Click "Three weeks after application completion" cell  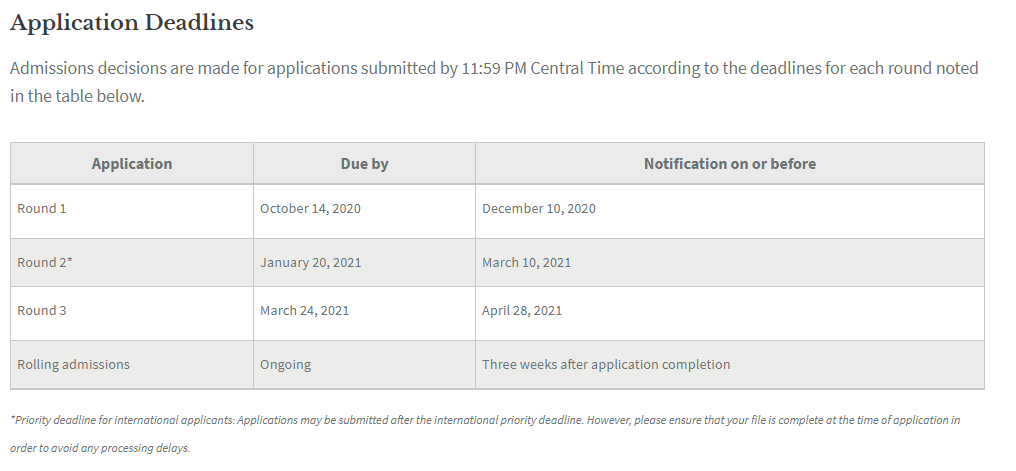click(605, 365)
